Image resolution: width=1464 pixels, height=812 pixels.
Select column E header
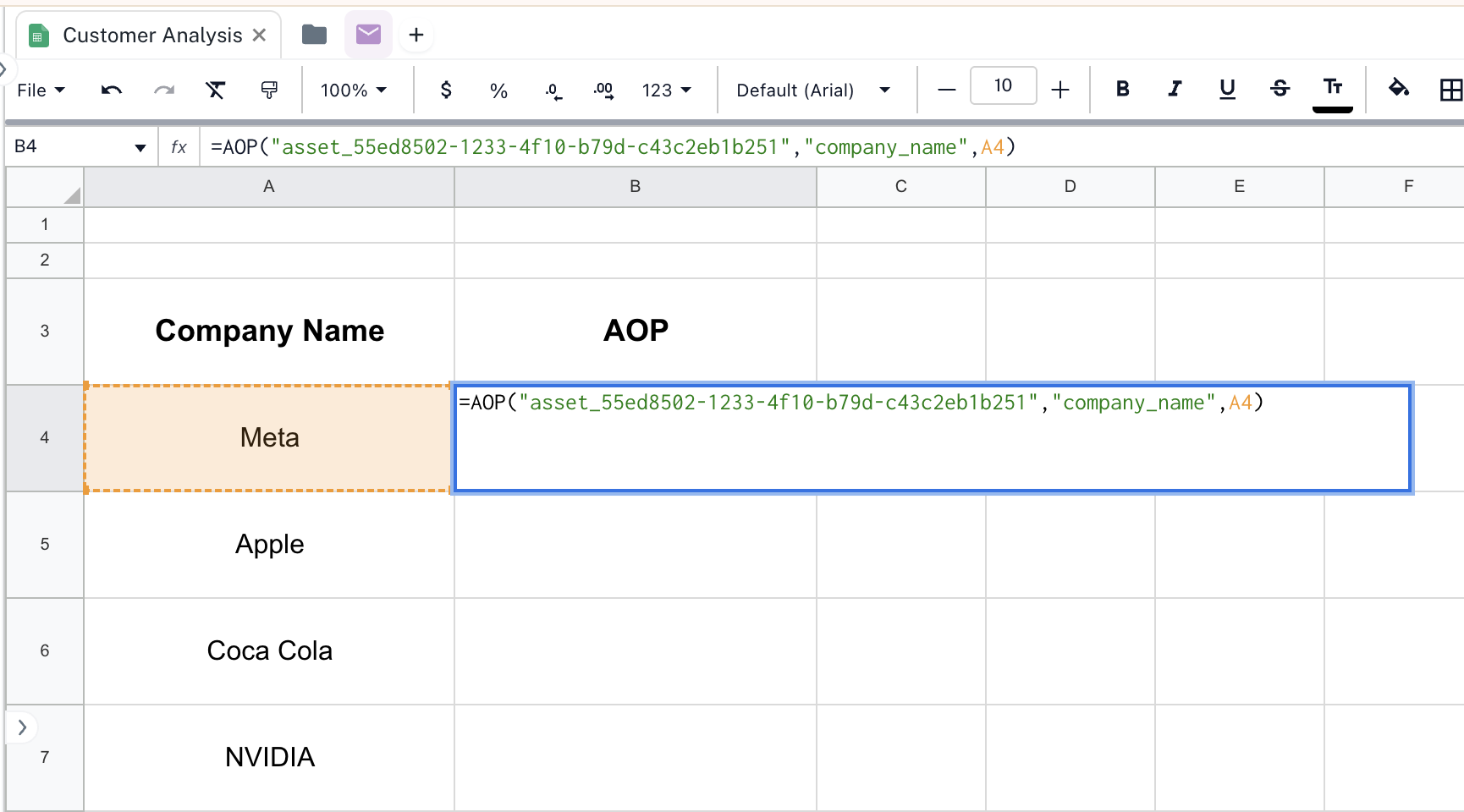click(1240, 187)
